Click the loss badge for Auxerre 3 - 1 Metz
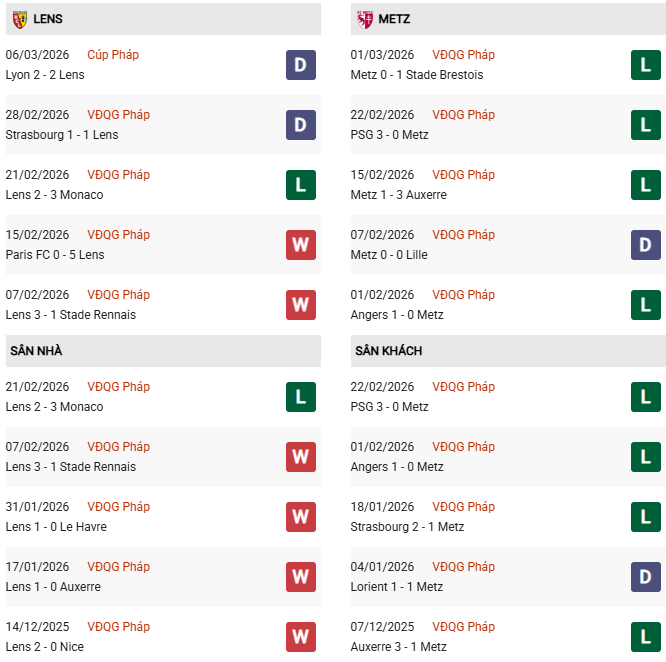Viewport: 666px width, 662px height. coord(646,637)
